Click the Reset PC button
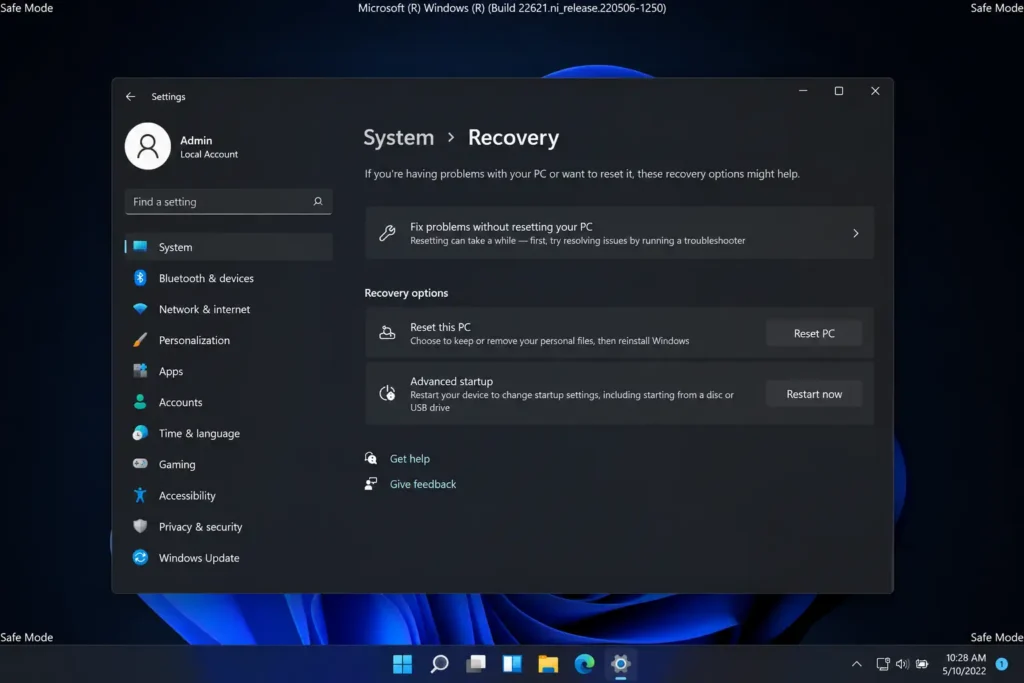Image resolution: width=1024 pixels, height=683 pixels. pyautogui.click(x=814, y=333)
